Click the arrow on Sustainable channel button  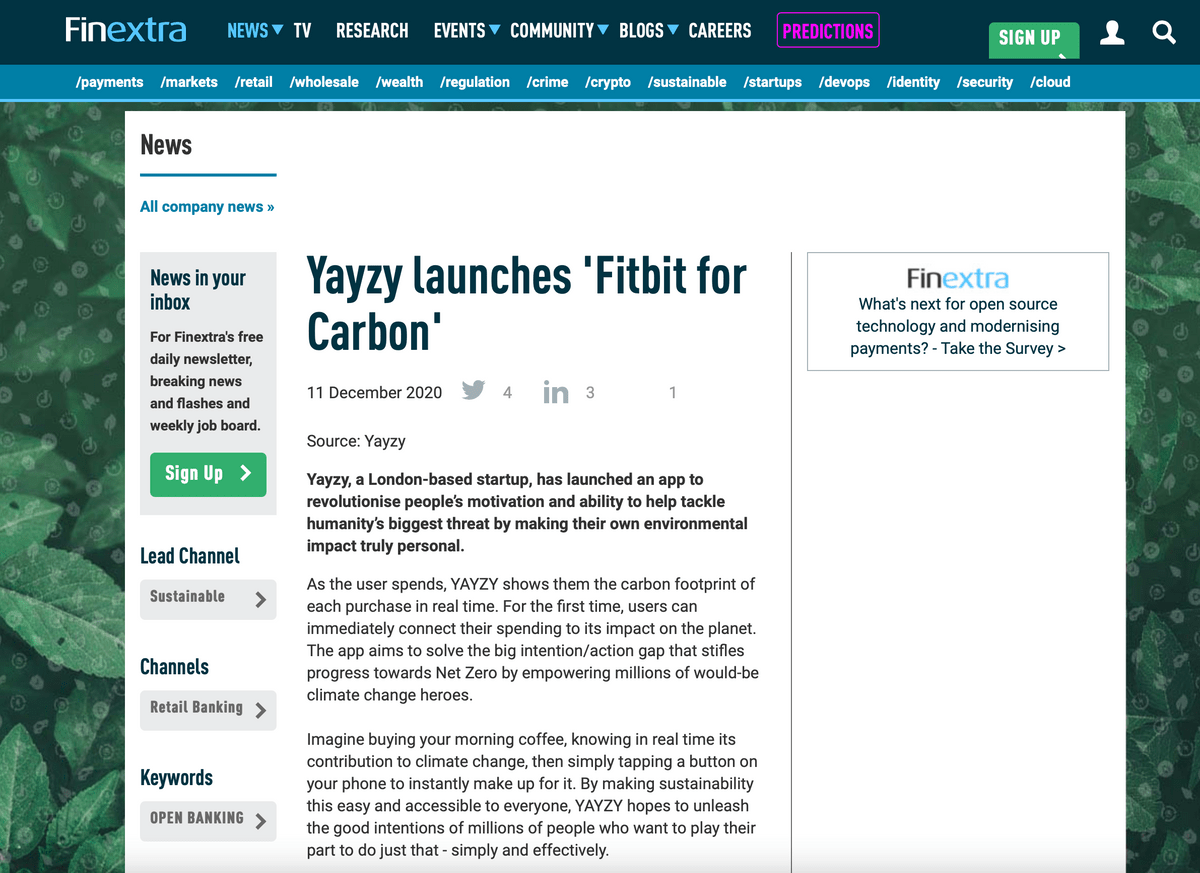(261, 600)
